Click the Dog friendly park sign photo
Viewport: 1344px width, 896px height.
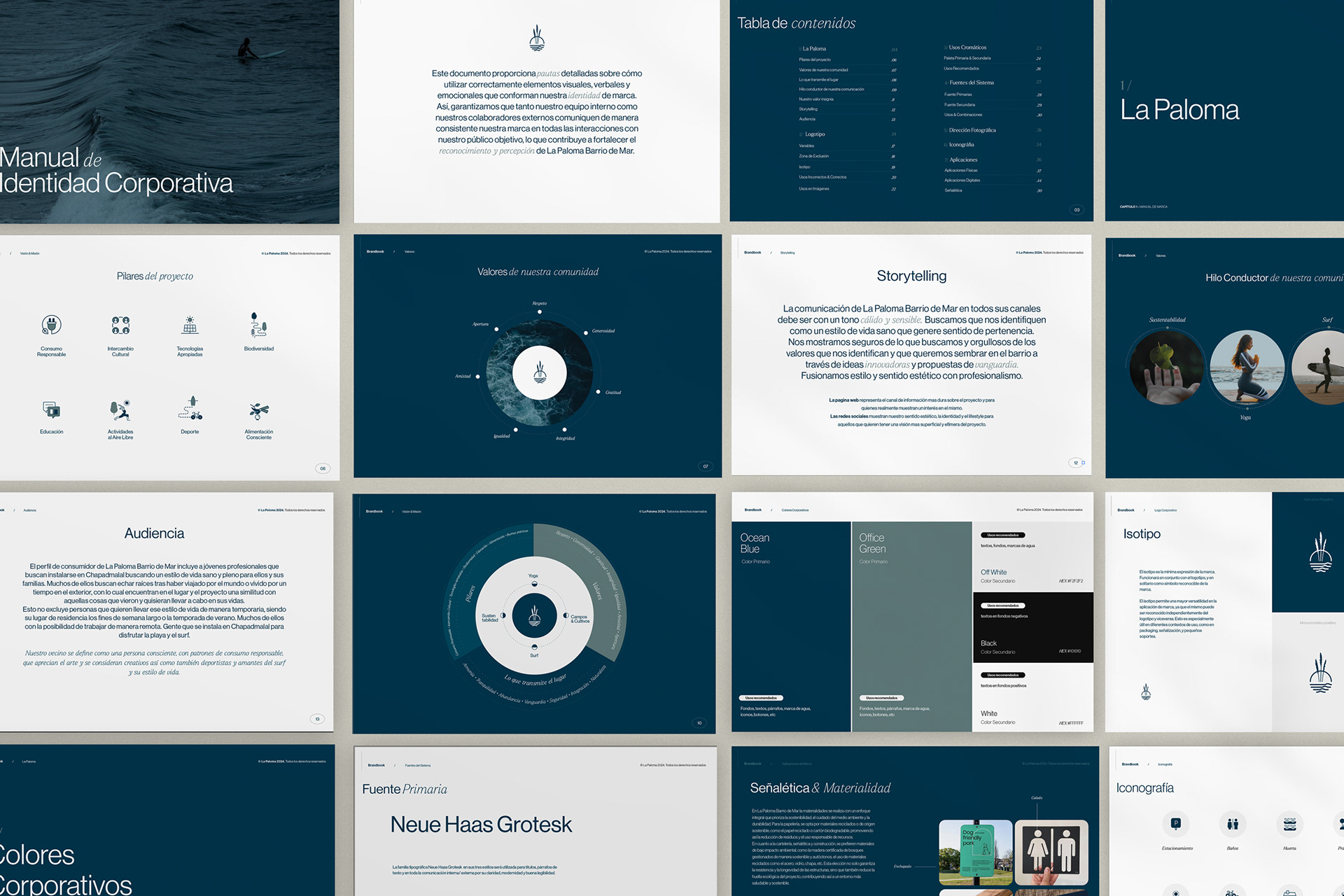[975, 852]
